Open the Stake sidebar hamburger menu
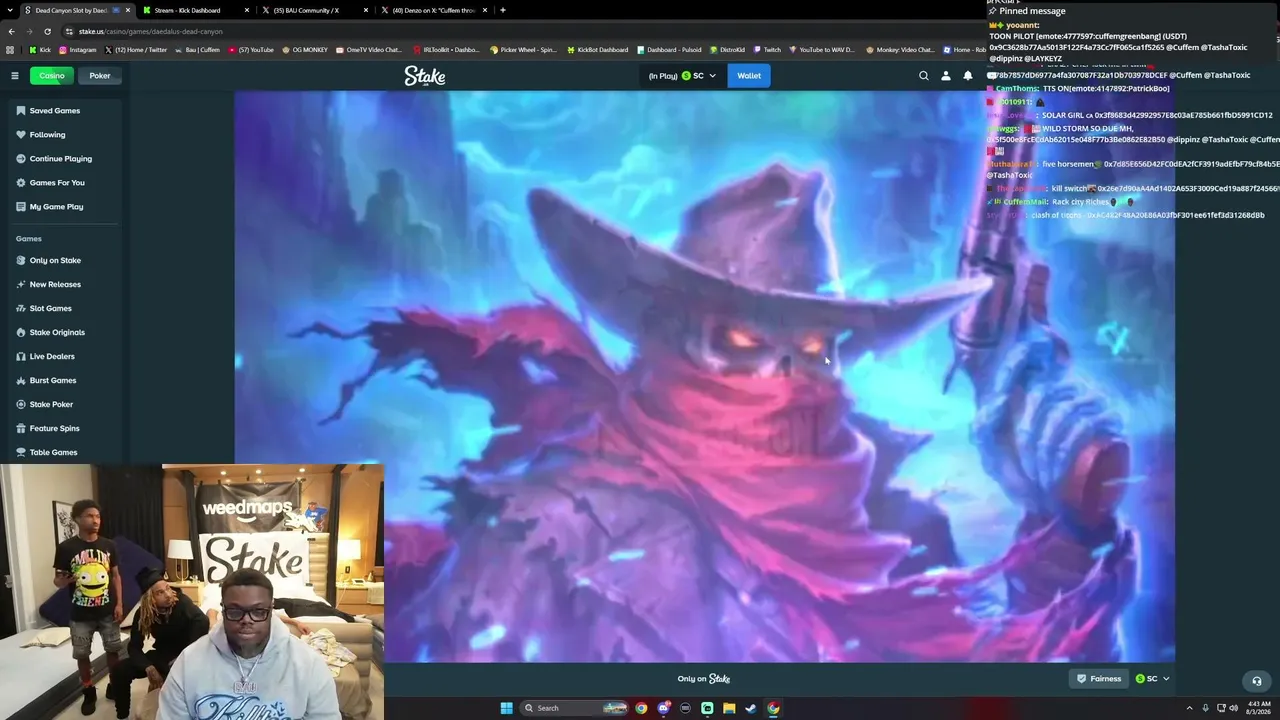 [x=15, y=76]
